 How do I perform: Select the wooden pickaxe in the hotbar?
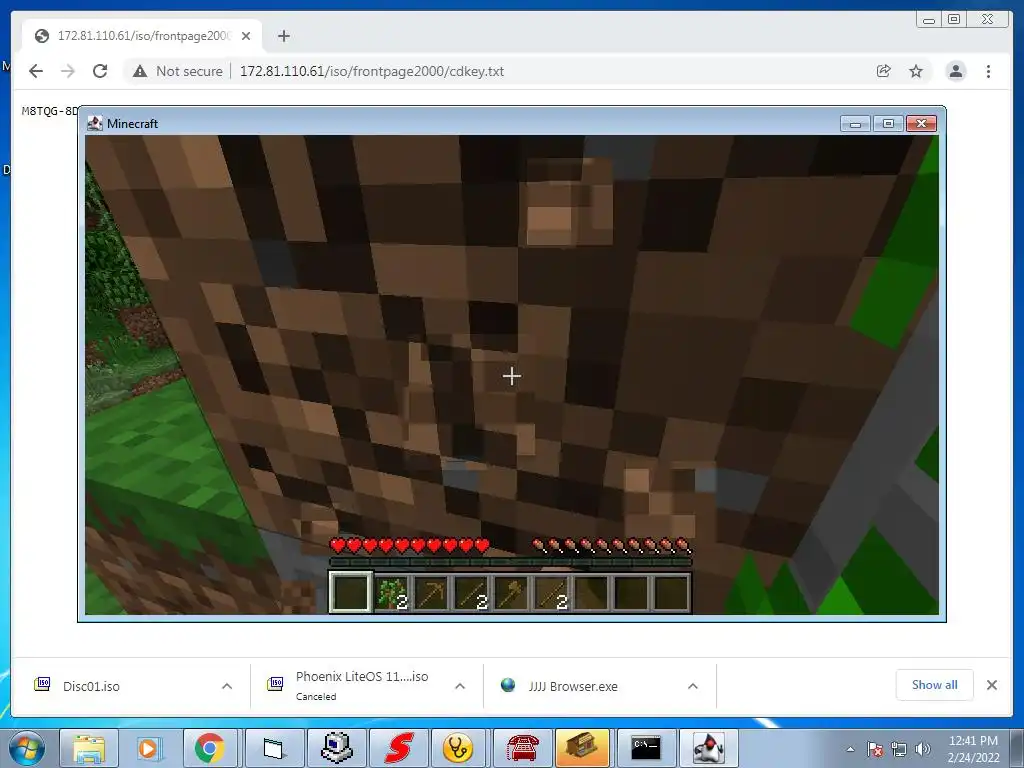[432, 593]
